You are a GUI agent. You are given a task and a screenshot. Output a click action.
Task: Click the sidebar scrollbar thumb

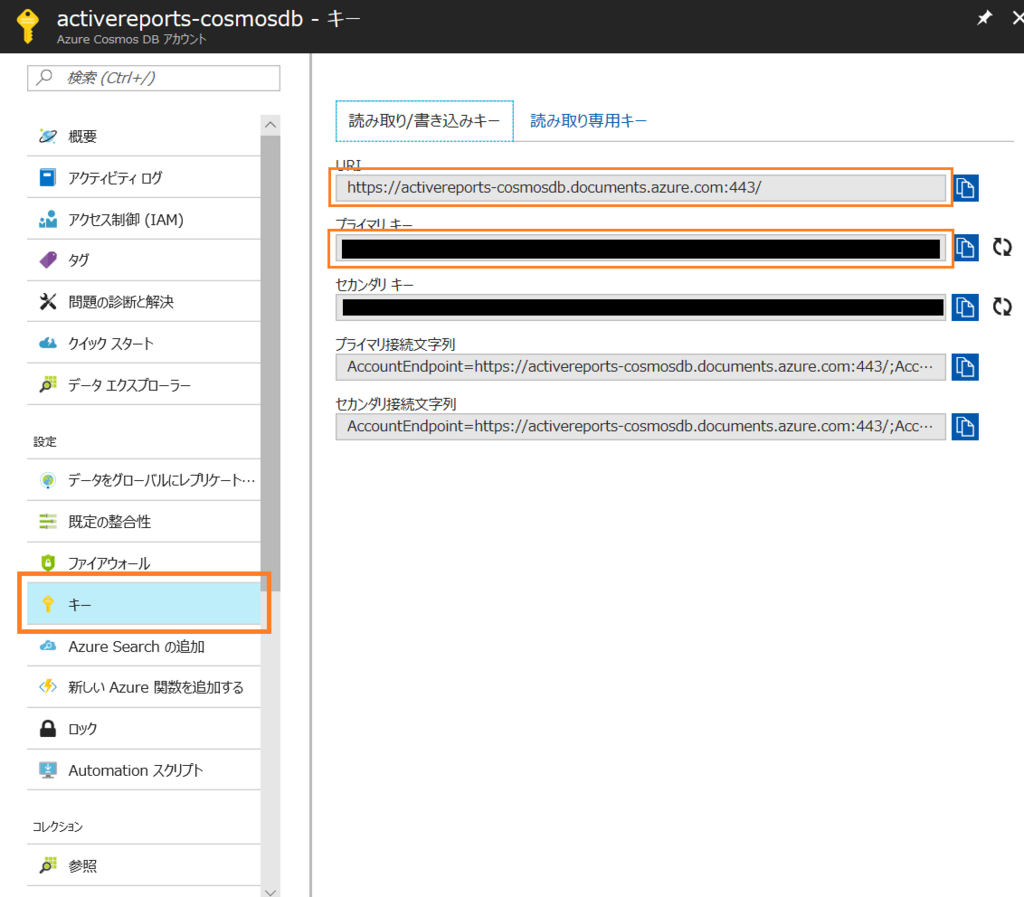point(270,363)
